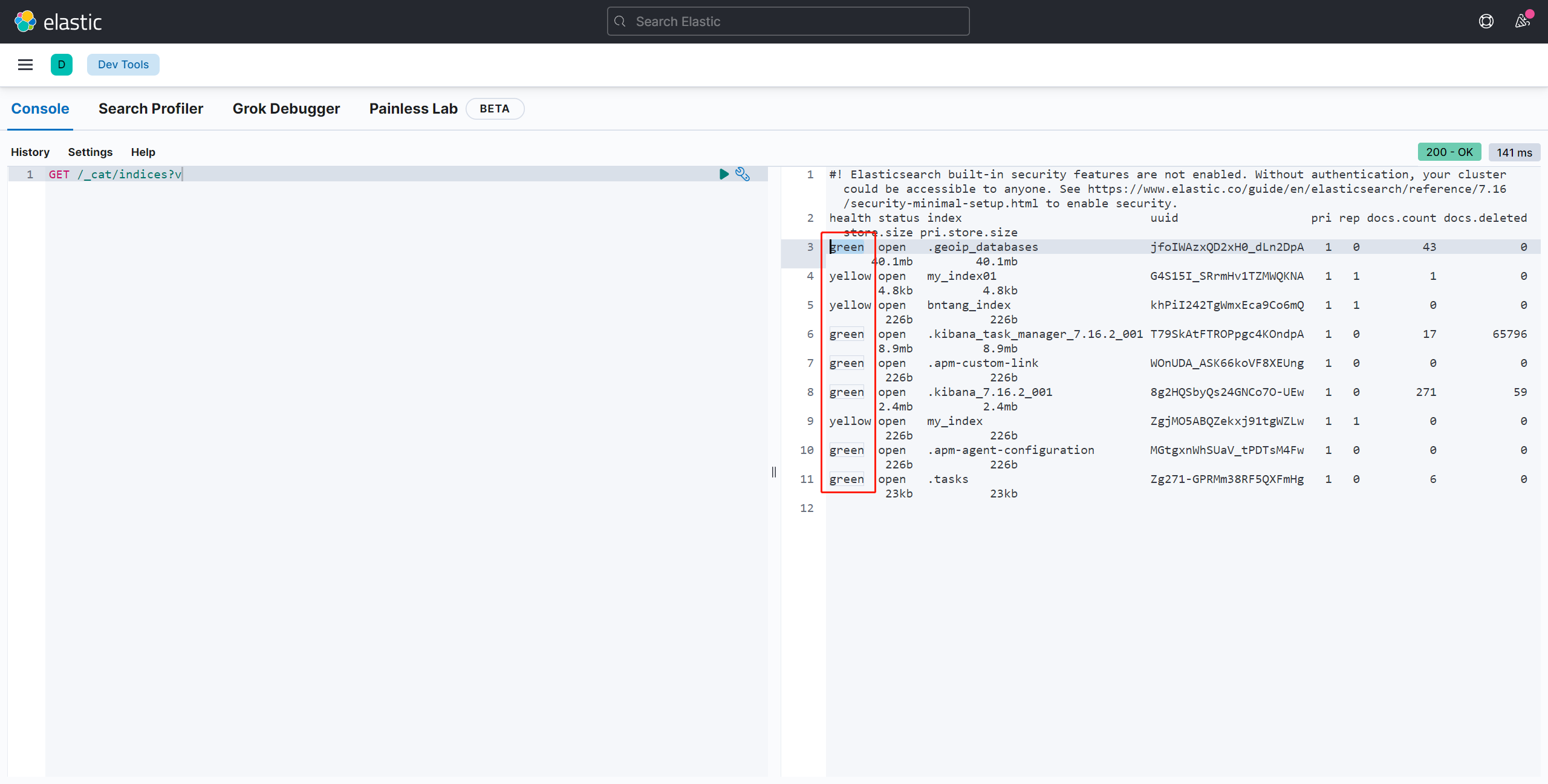Click the 141 ms response time badge
The height and width of the screenshot is (784, 1548).
(1514, 152)
